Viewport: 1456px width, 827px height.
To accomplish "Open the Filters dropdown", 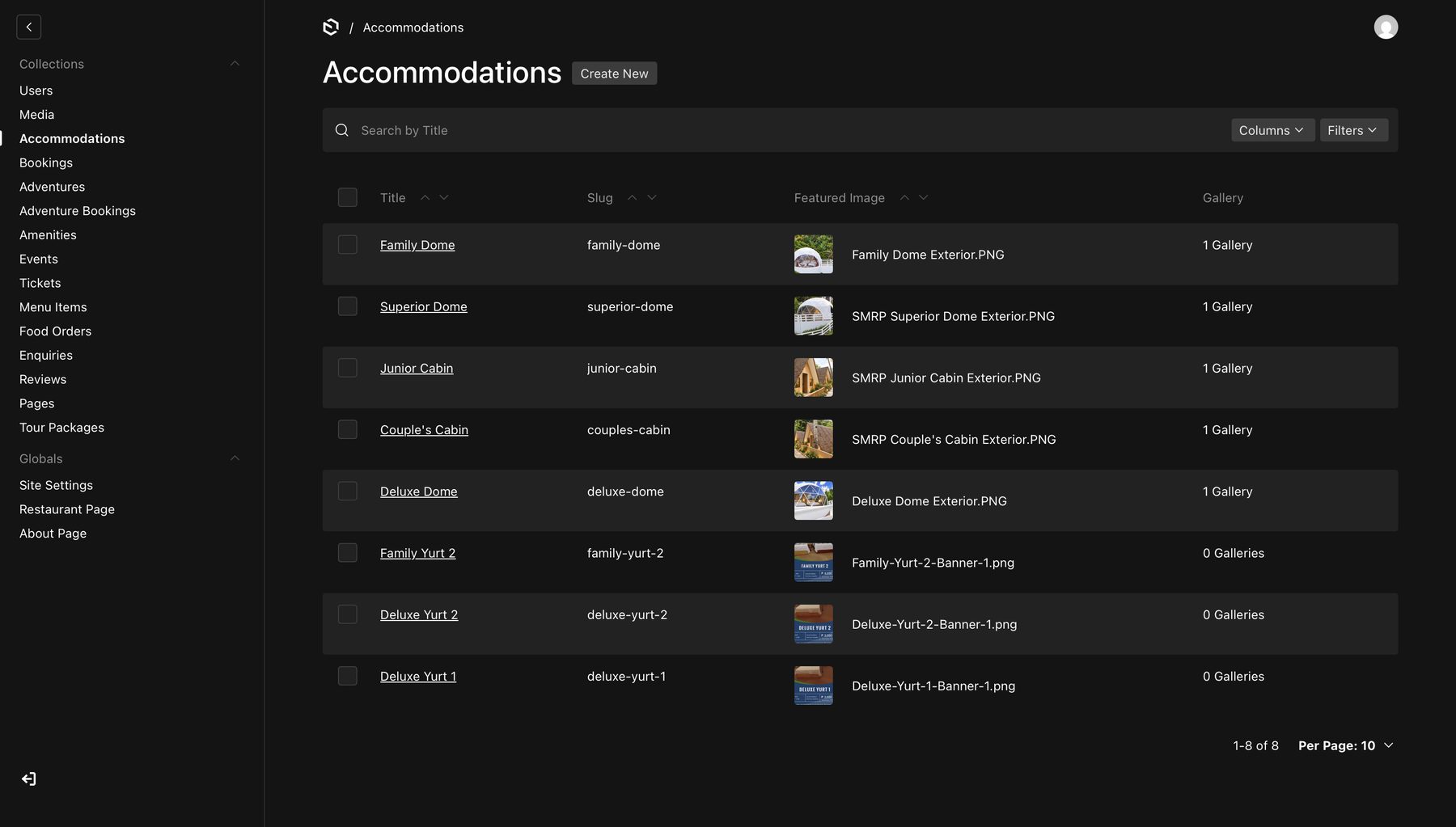I will click(1353, 130).
